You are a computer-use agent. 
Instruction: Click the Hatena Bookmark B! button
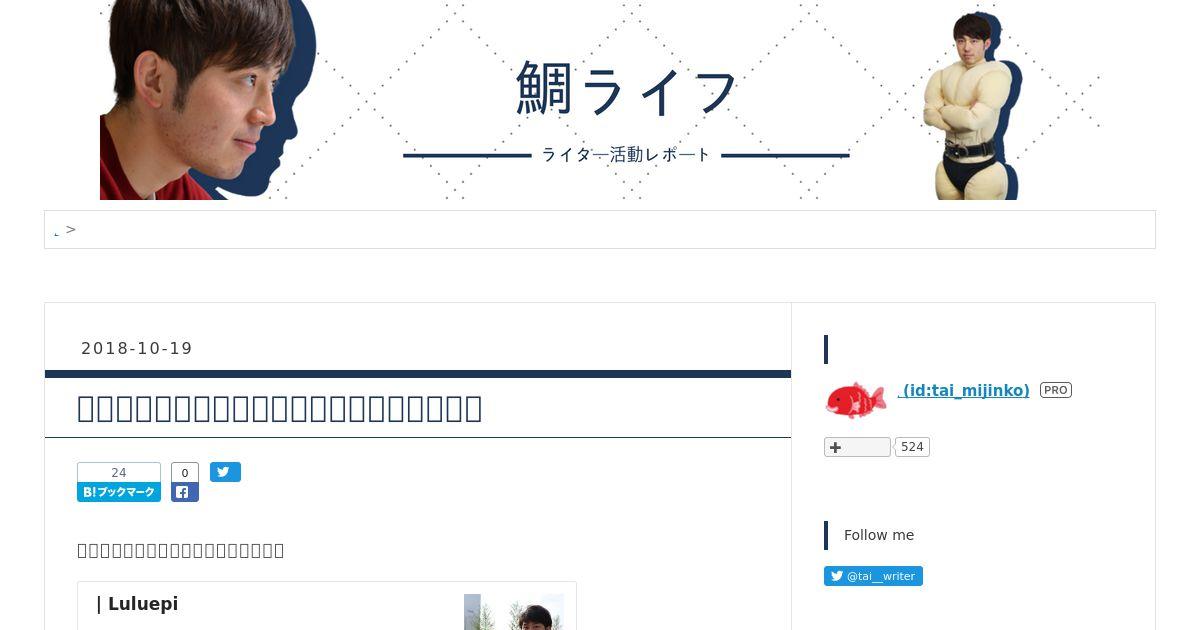(x=119, y=492)
